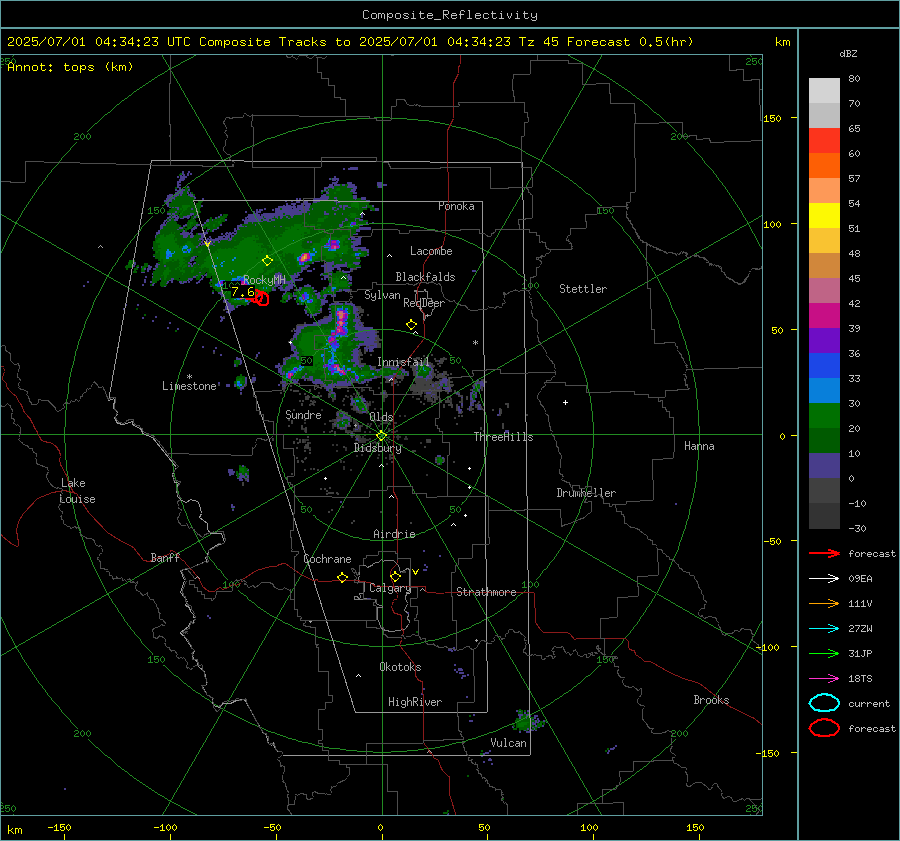
Task: Click the green 31JP arrow in the legend
Action: click(824, 653)
